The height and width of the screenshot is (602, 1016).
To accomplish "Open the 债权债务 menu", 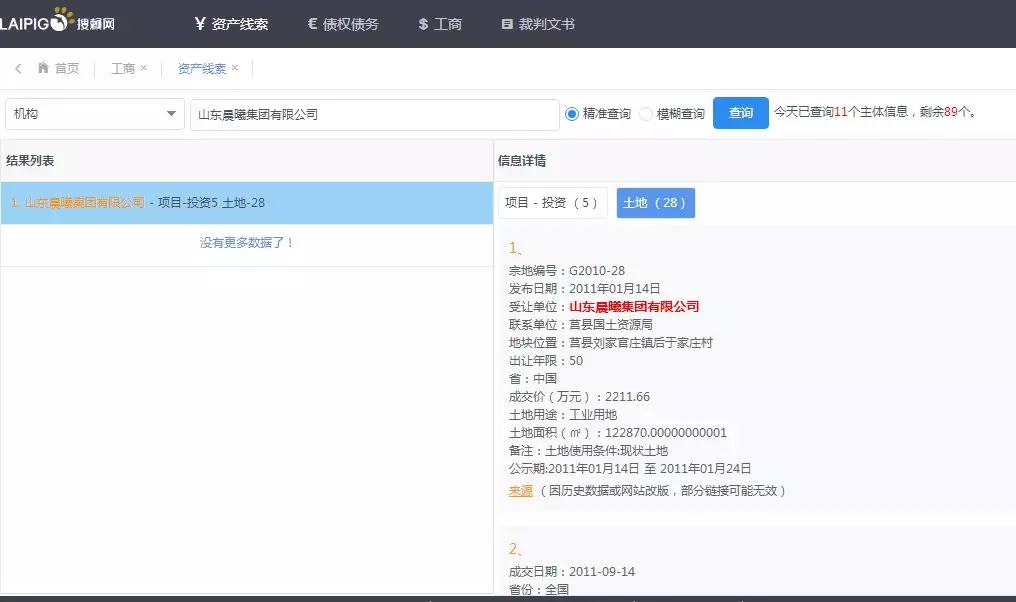I will [x=343, y=24].
